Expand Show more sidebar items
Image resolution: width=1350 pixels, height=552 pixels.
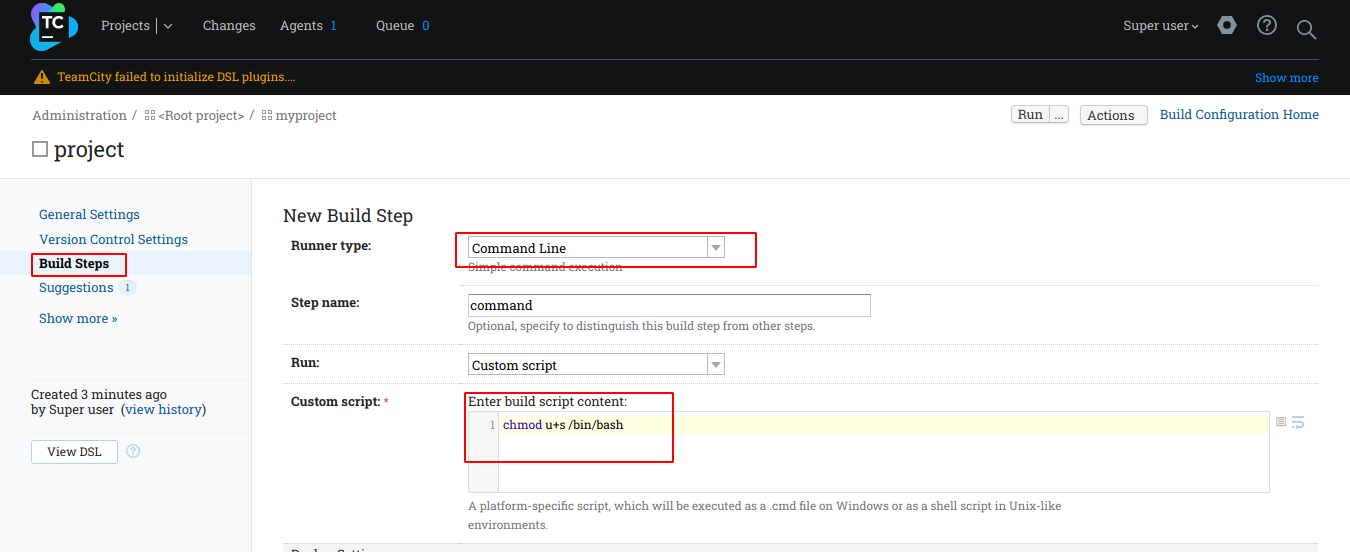[x=78, y=318]
